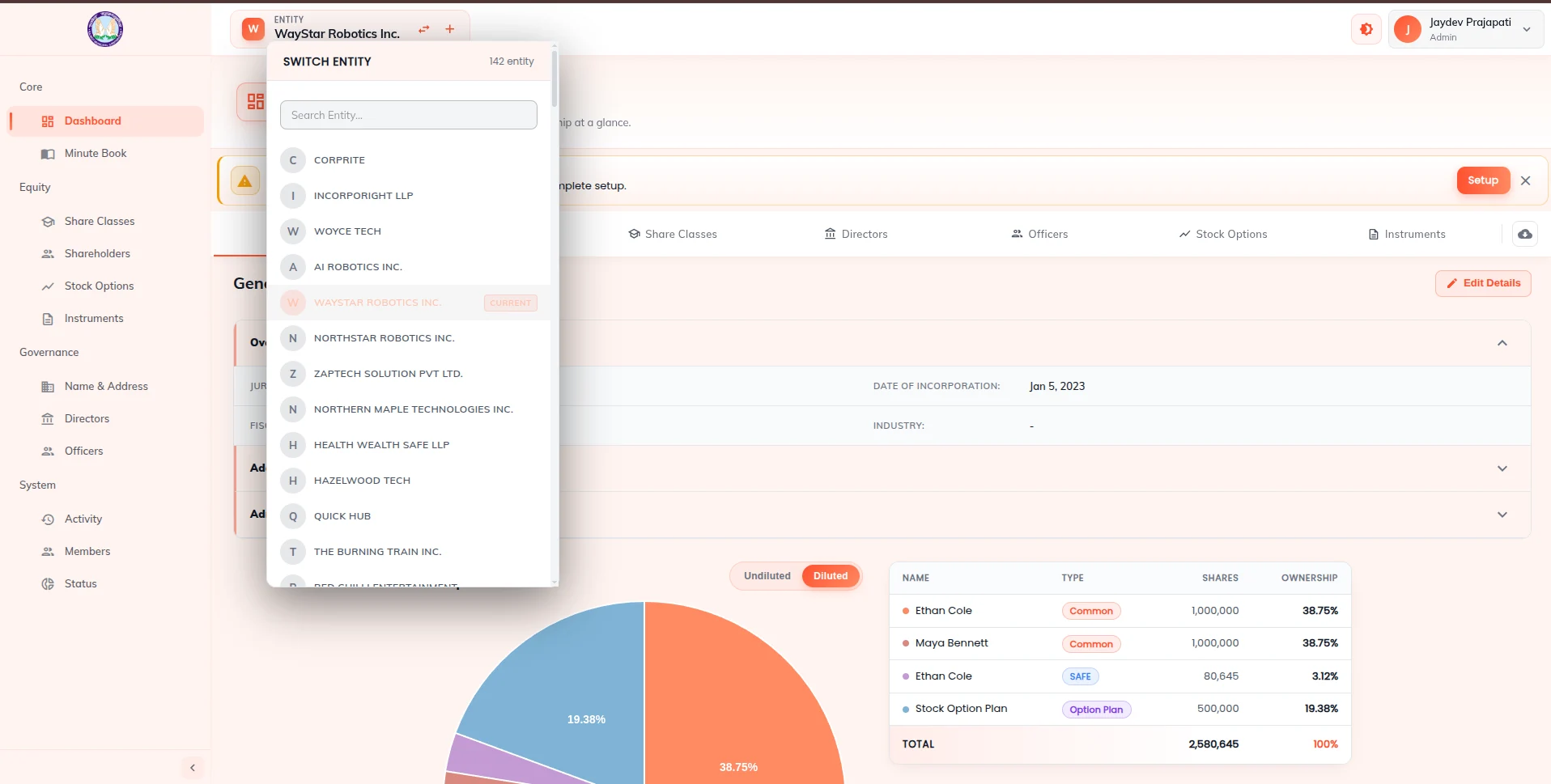Click the current WAYSTAR ROBOTICS INC. entry

409,303
